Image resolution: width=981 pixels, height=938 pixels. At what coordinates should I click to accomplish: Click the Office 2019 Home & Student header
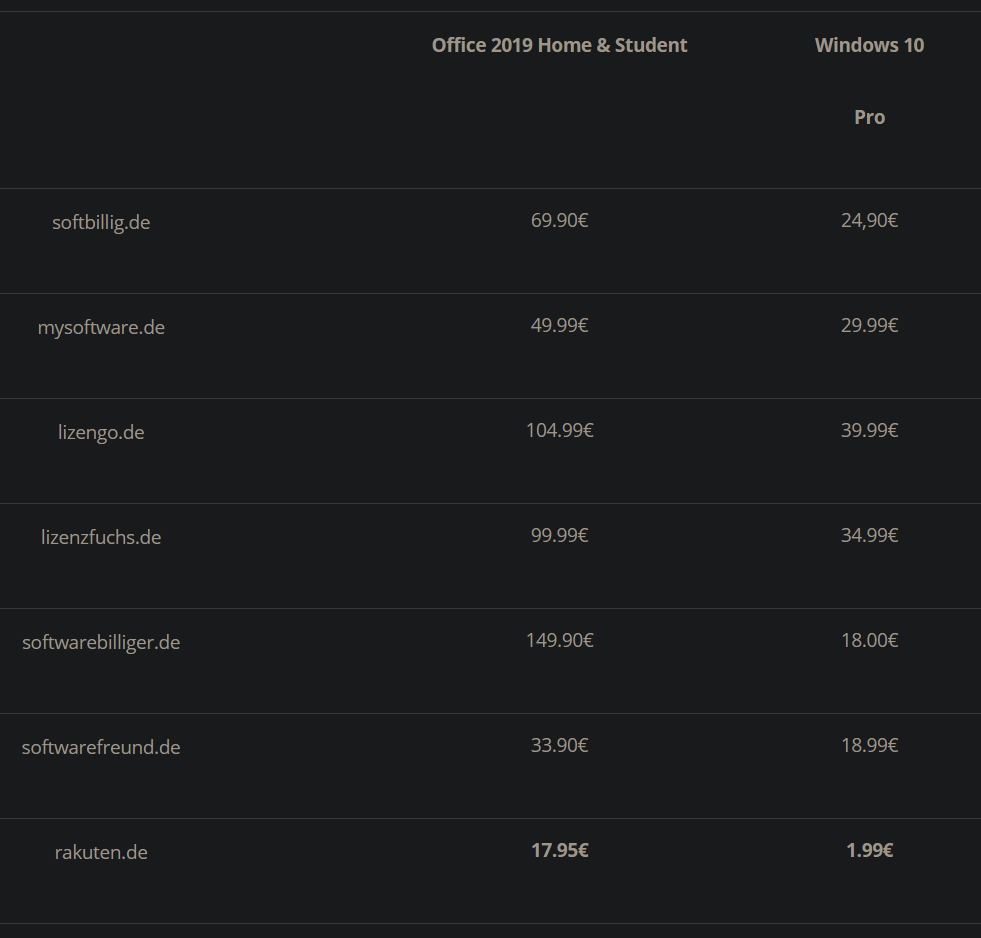coord(559,45)
